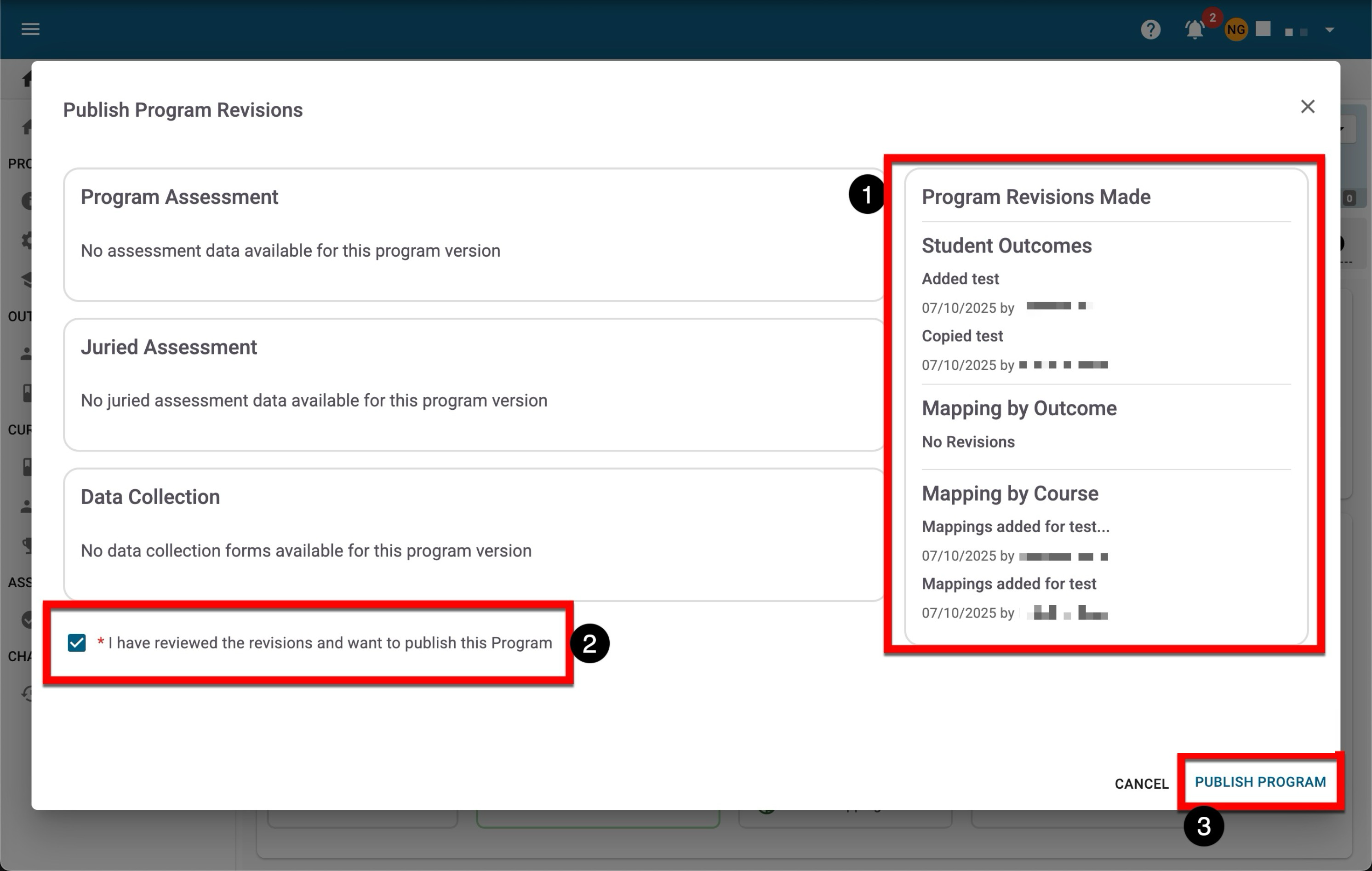Click the NG user avatar
1372x871 pixels.
click(x=1235, y=30)
